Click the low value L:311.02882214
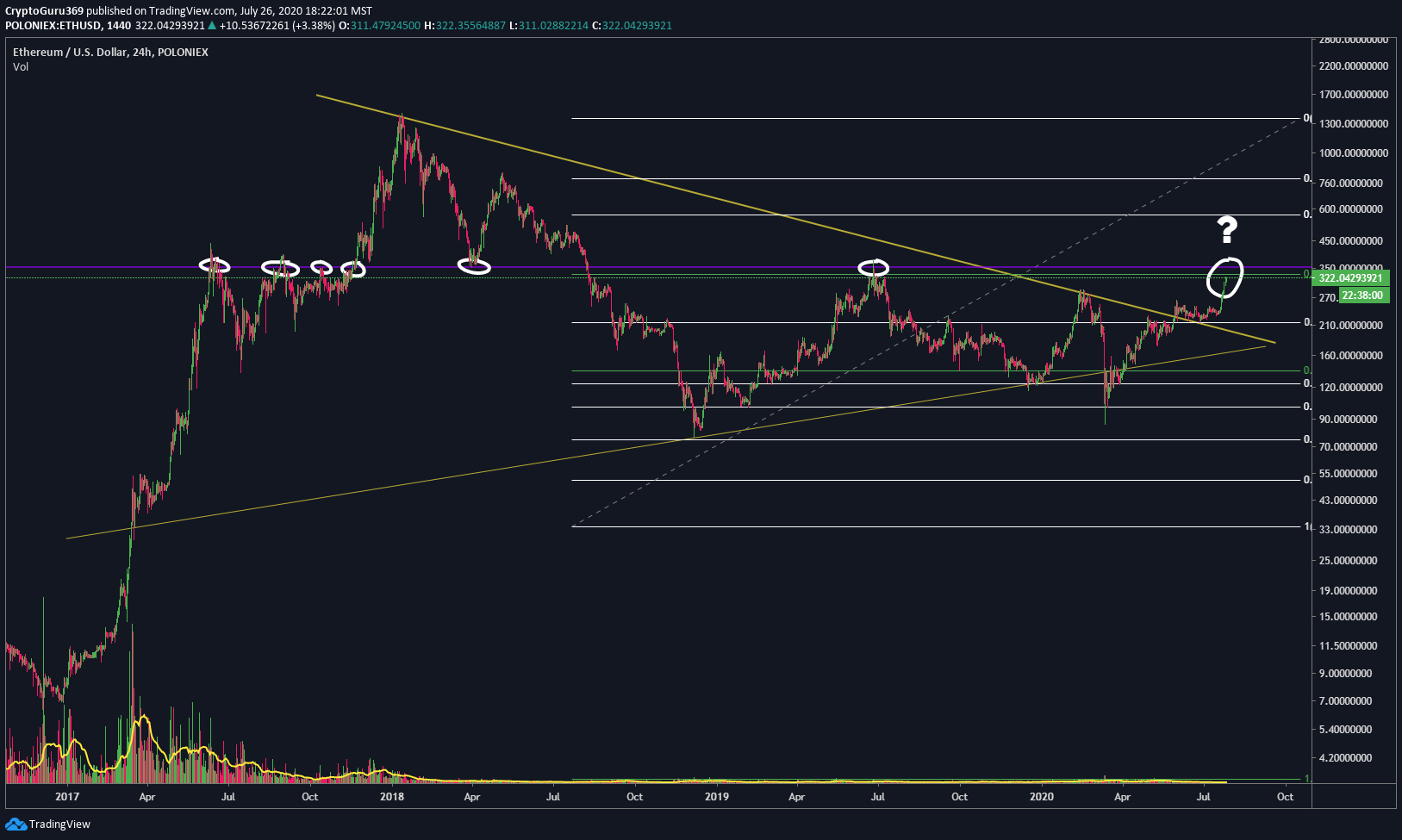This screenshot has height=840, width=1402. point(549,26)
